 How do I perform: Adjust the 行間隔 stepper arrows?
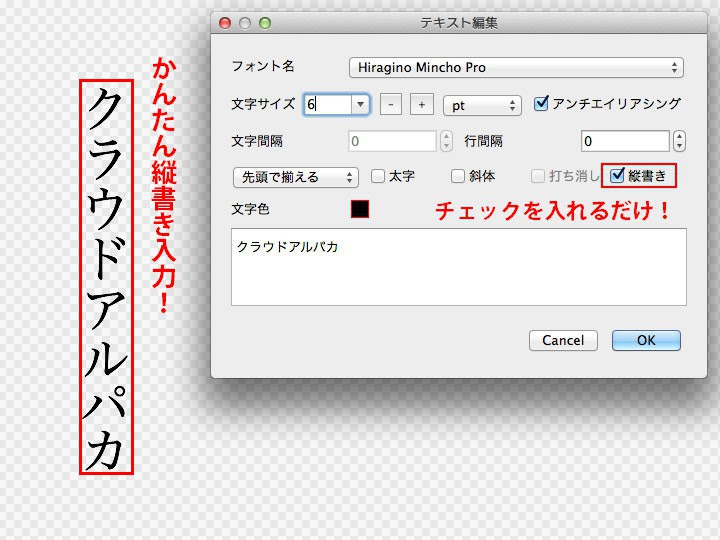click(x=680, y=141)
